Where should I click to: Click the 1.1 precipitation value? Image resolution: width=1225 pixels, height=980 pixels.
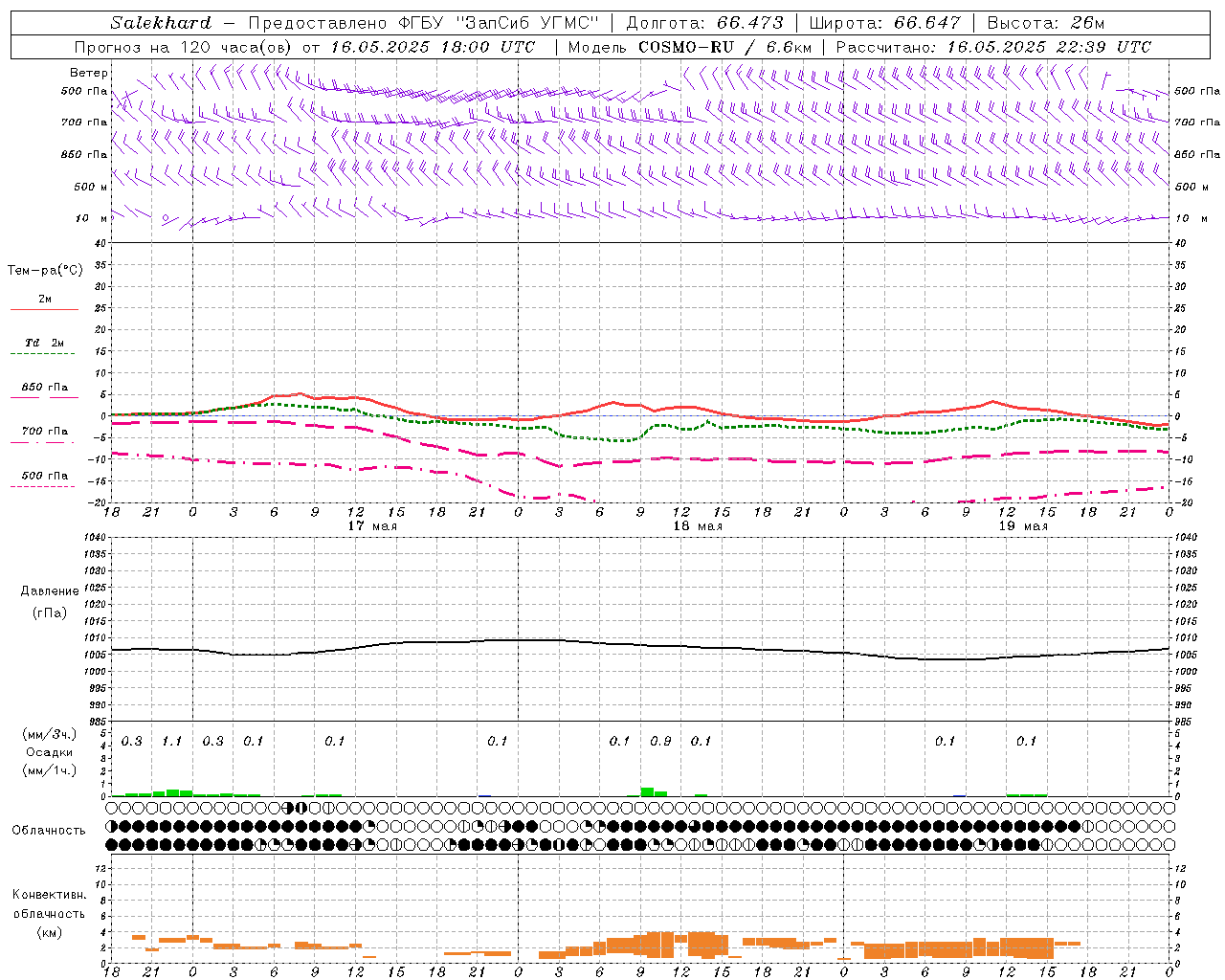click(x=172, y=742)
